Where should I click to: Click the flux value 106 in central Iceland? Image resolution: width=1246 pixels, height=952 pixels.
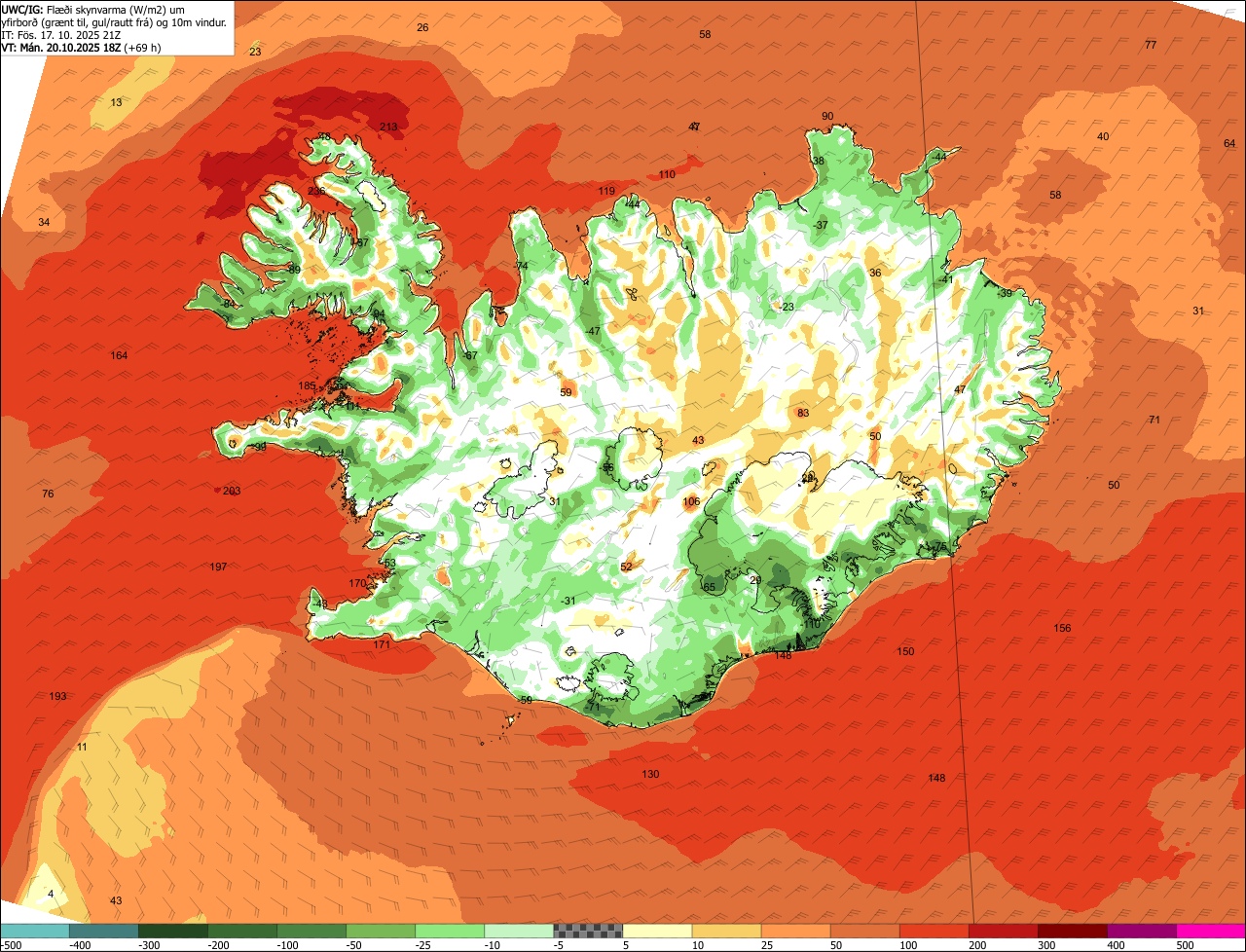tap(691, 501)
